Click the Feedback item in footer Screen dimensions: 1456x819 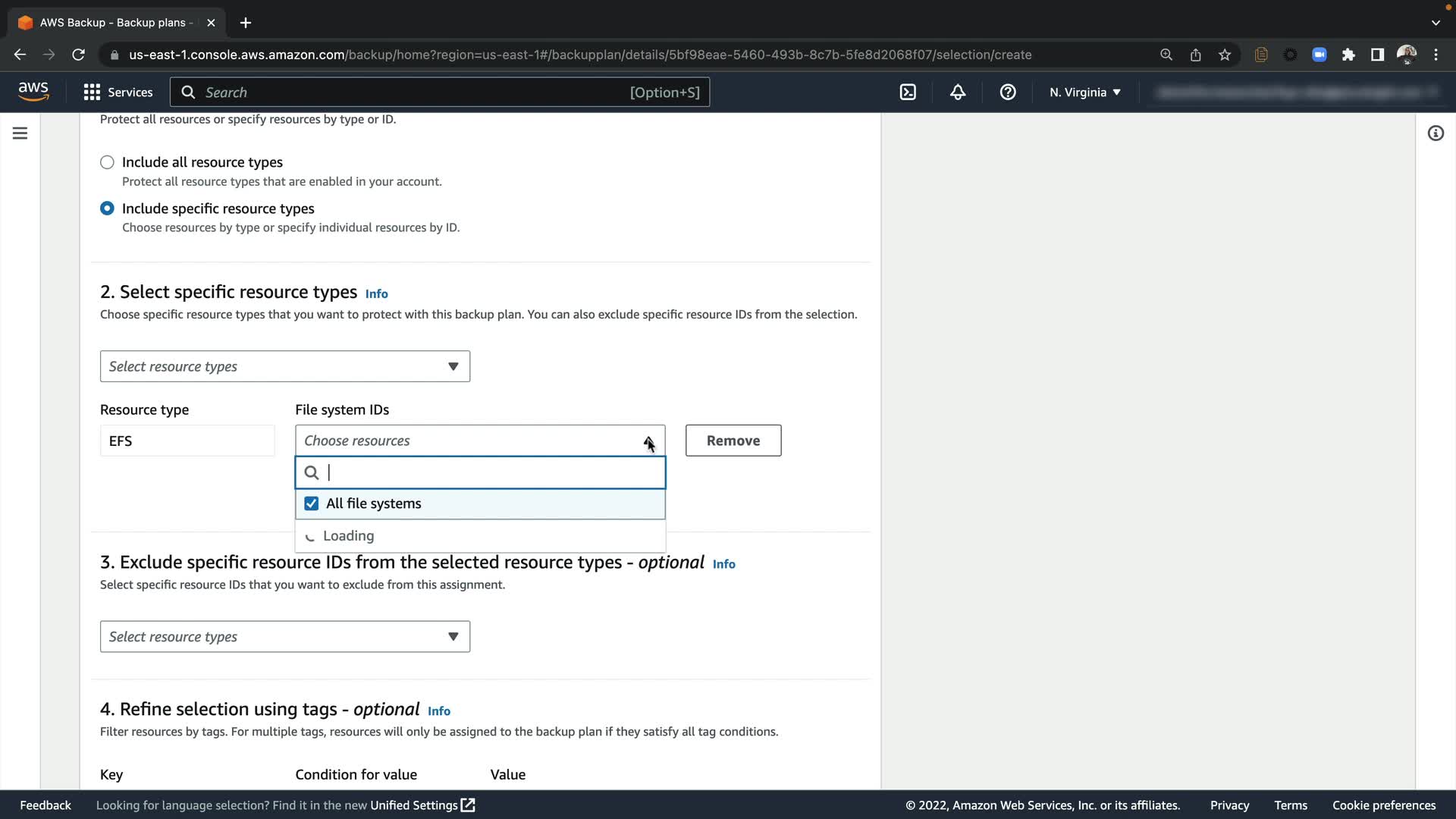click(45, 805)
